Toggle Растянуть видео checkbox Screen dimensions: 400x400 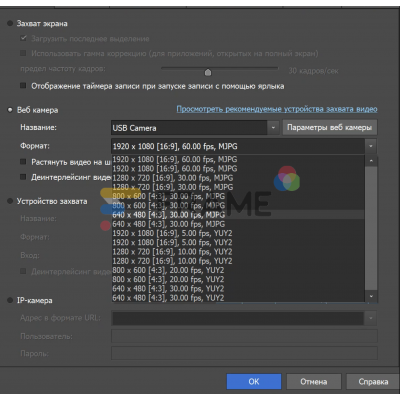coord(23,162)
